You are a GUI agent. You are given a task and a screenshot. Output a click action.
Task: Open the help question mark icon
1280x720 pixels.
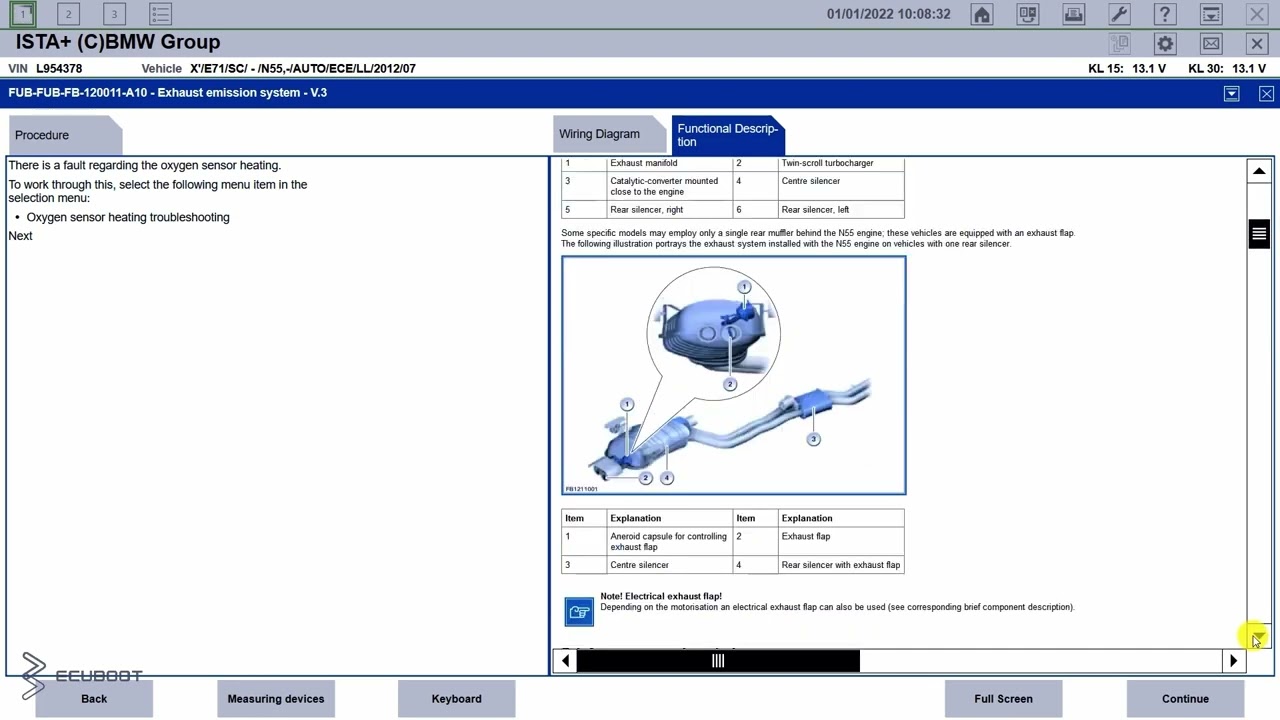pos(1165,14)
